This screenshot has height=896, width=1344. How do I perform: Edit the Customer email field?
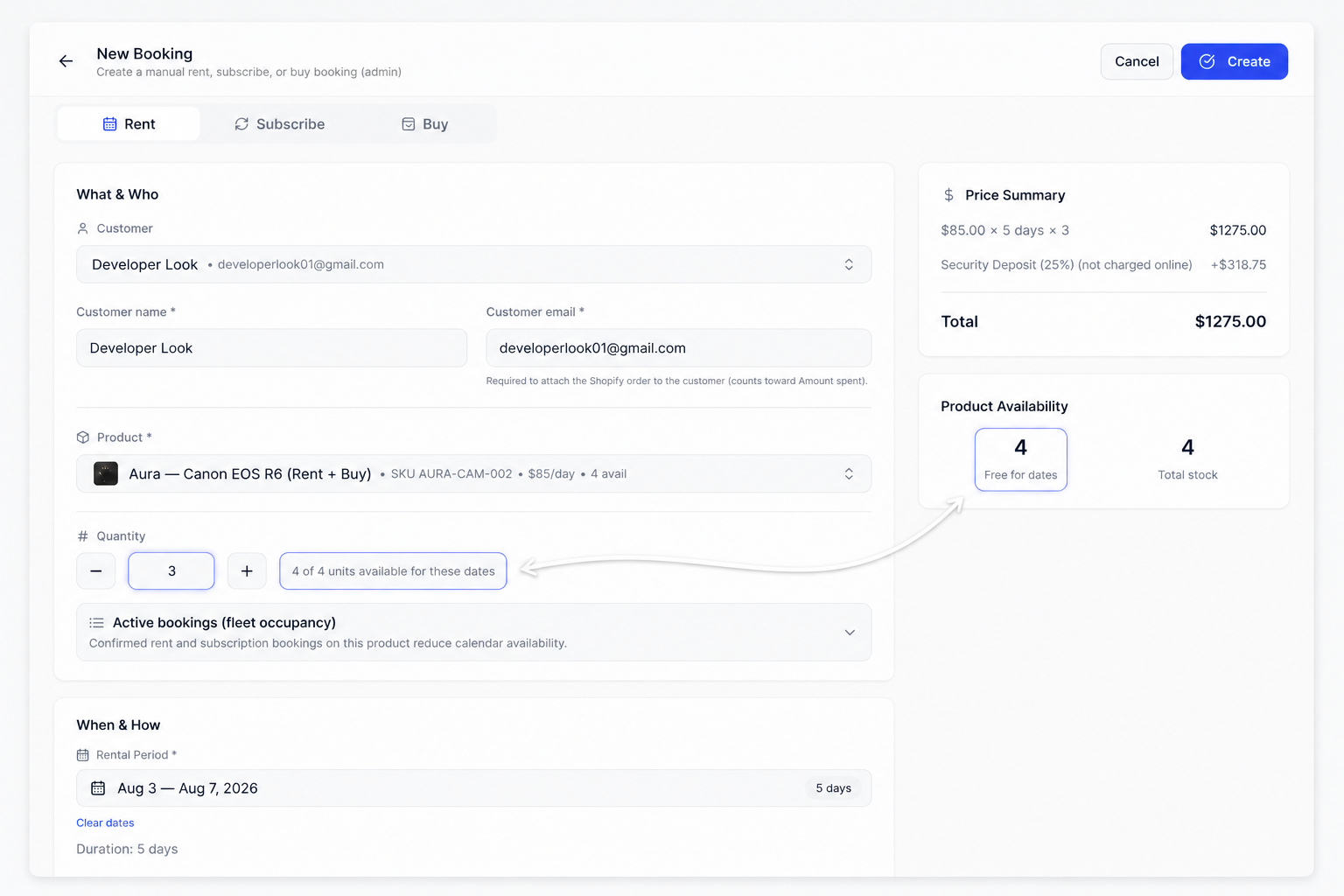[678, 347]
